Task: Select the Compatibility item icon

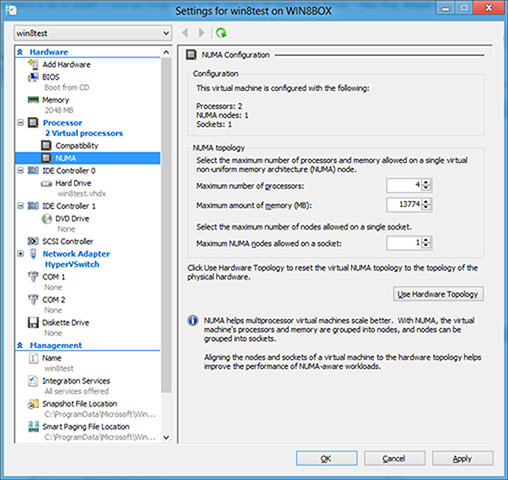Action: click(46, 145)
